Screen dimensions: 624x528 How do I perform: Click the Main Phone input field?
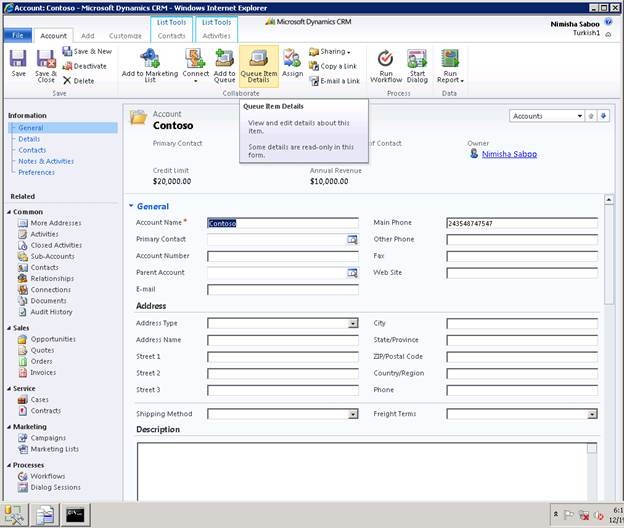(521, 224)
